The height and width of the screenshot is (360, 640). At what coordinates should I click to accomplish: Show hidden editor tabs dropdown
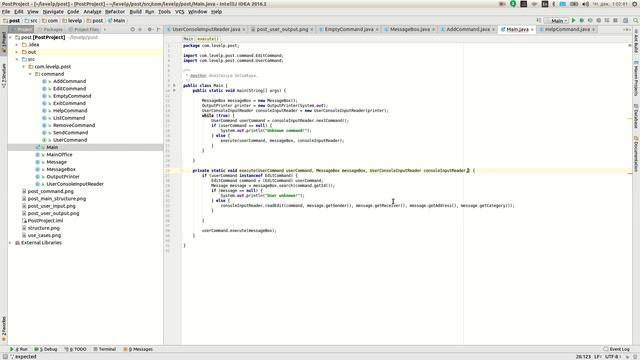627,29
